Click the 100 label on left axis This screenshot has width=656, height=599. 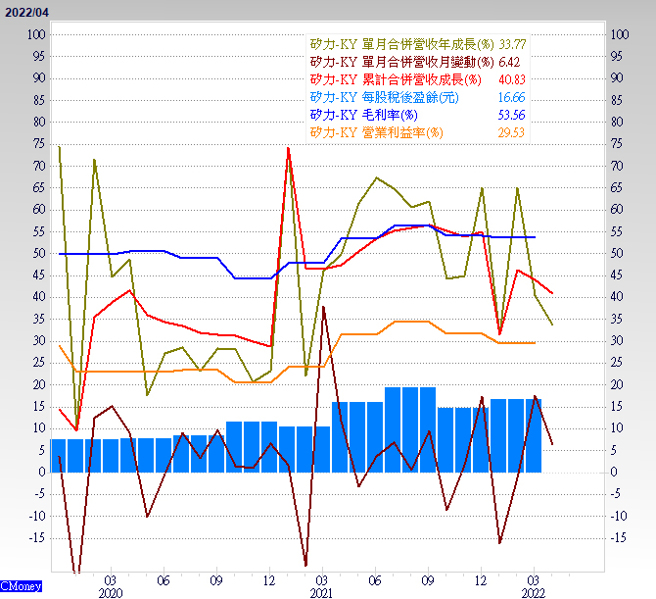[37, 34]
